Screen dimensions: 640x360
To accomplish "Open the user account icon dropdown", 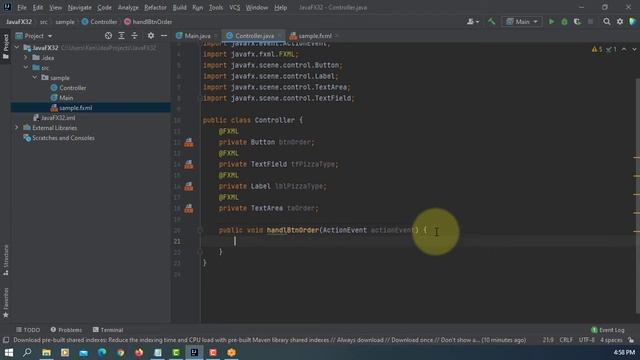I will pos(473,22).
